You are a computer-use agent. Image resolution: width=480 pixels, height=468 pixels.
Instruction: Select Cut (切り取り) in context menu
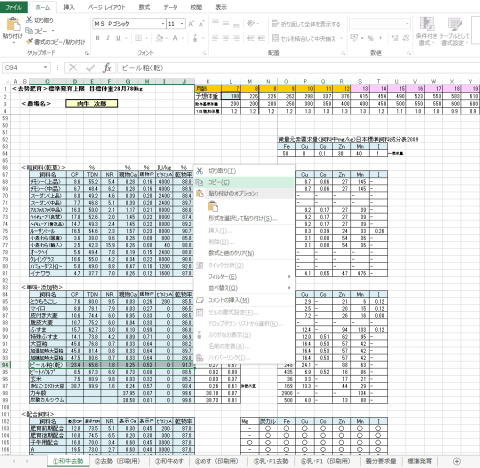(244, 171)
